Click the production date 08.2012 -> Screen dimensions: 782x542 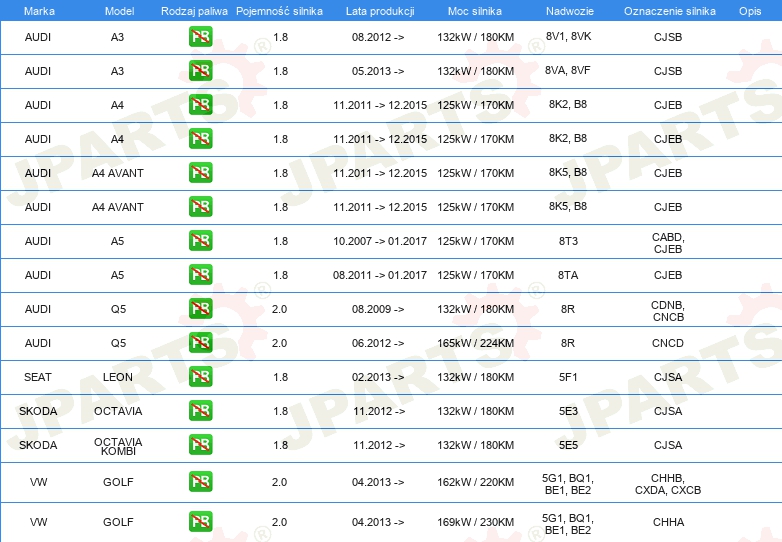tap(378, 37)
